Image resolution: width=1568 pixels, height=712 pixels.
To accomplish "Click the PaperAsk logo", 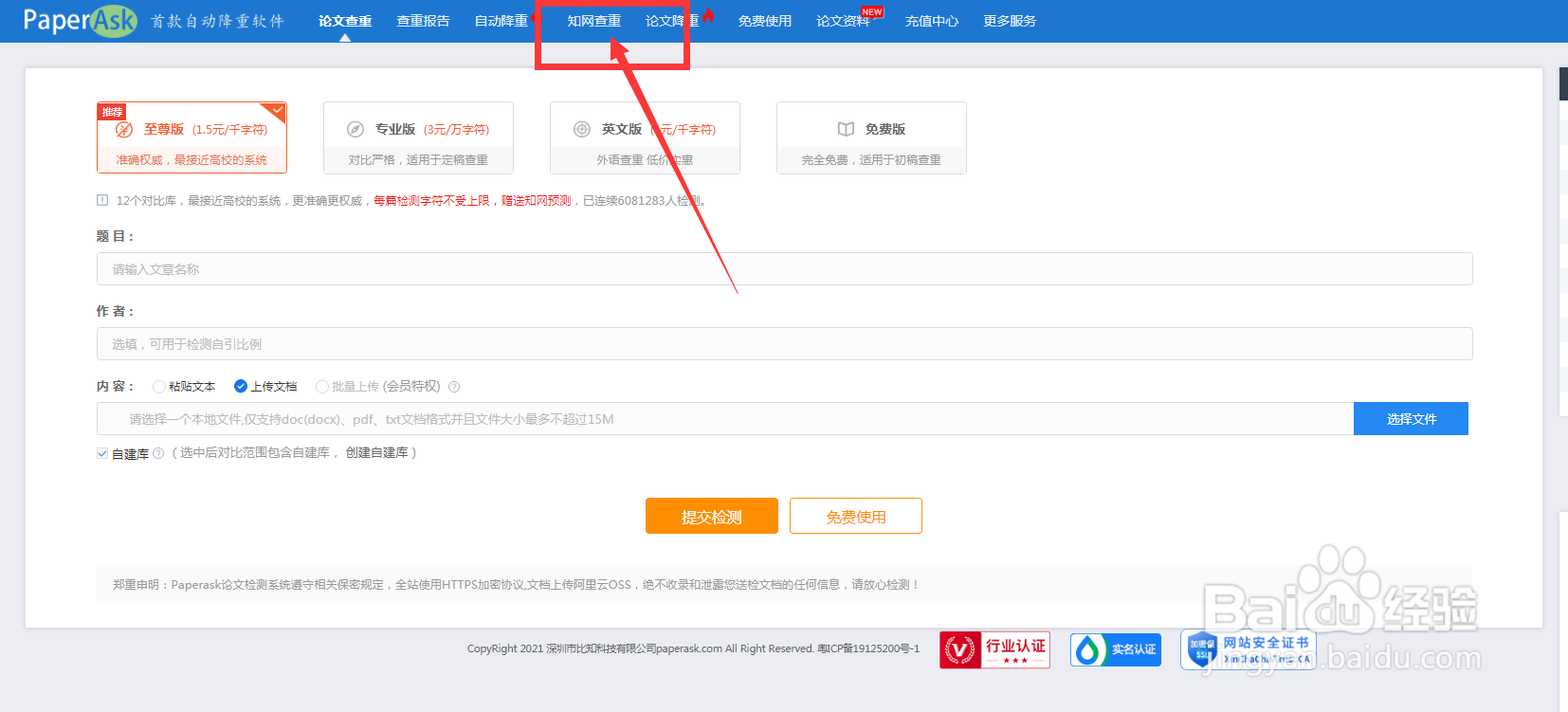I will click(x=80, y=20).
